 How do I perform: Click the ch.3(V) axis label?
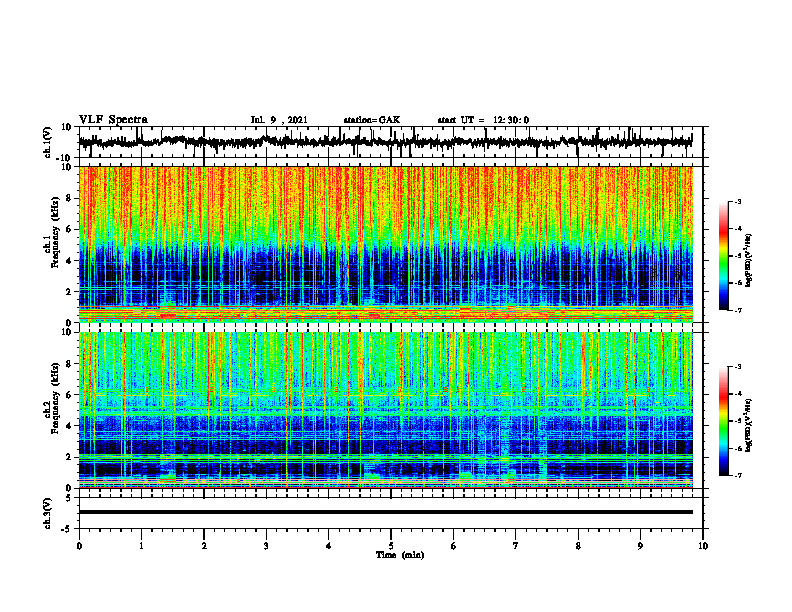coord(48,513)
